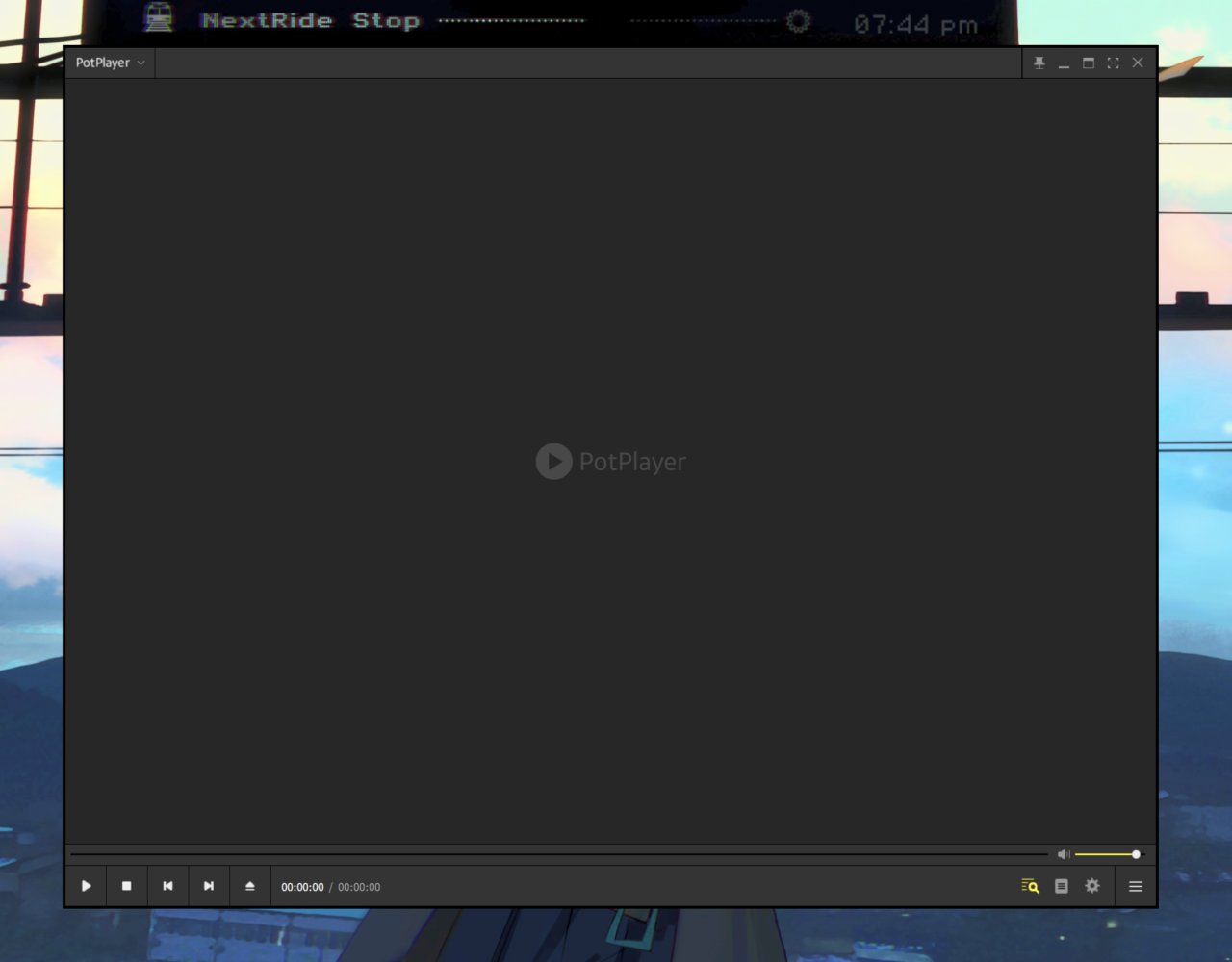The image size is (1232, 962).
Task: Open a file with the eject button
Action: click(x=250, y=886)
